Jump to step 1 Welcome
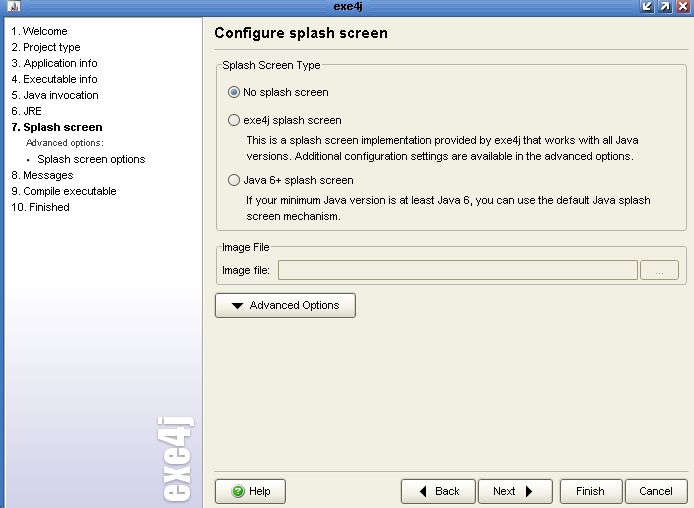 (39, 31)
